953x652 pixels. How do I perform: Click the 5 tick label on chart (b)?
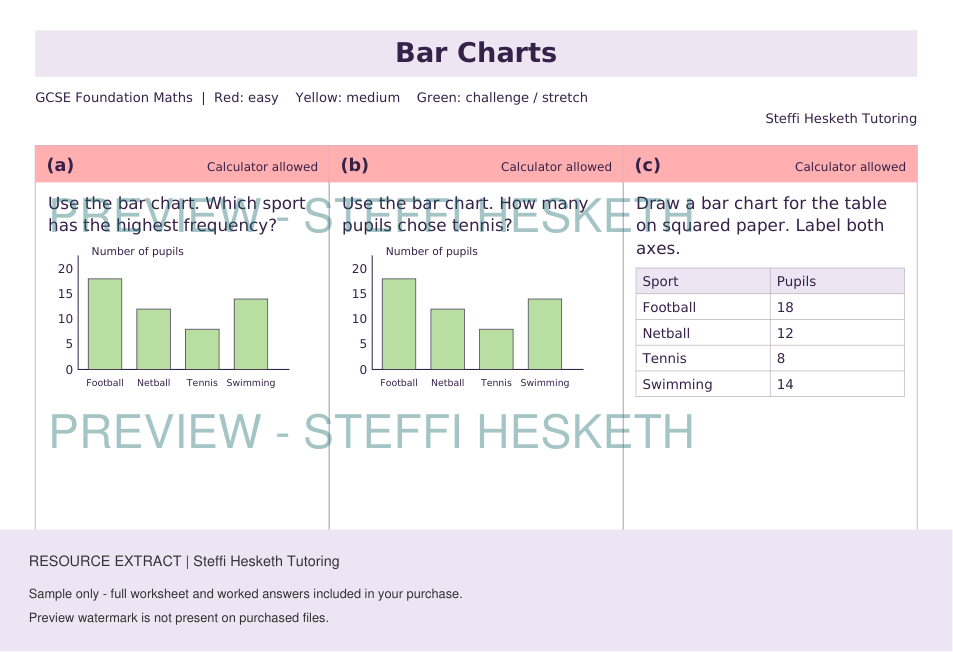click(x=363, y=344)
